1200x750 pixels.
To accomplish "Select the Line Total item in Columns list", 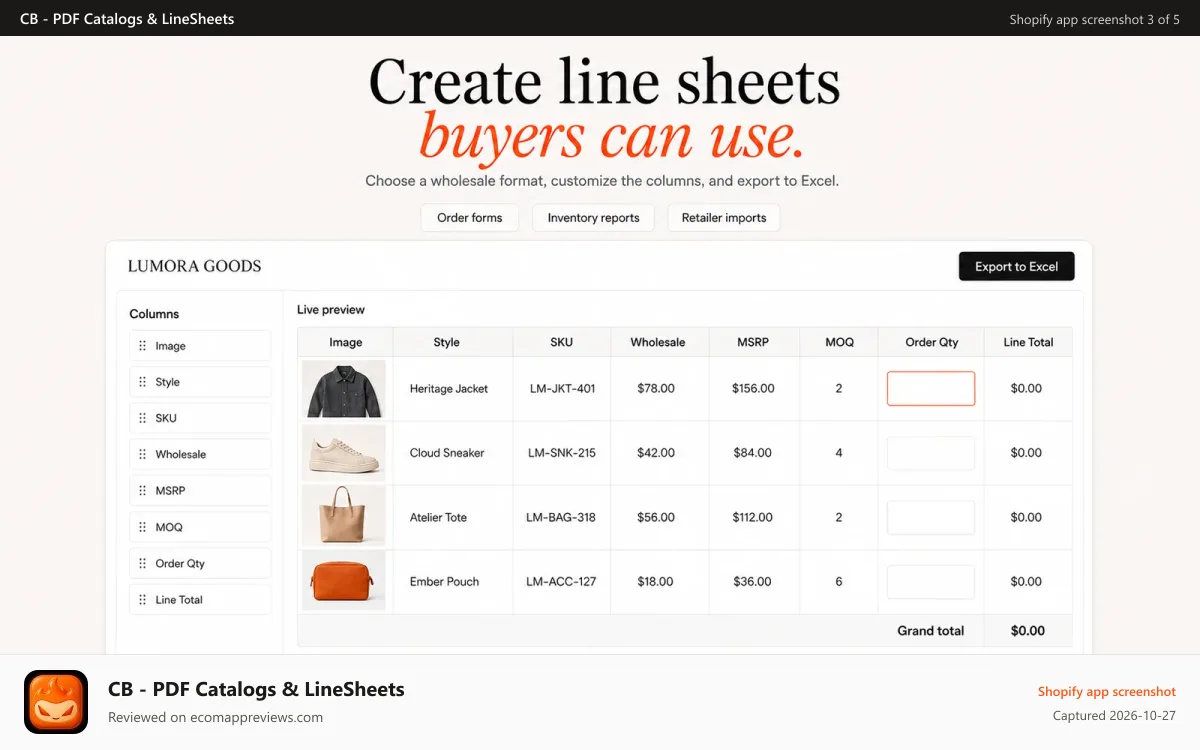I will point(200,600).
